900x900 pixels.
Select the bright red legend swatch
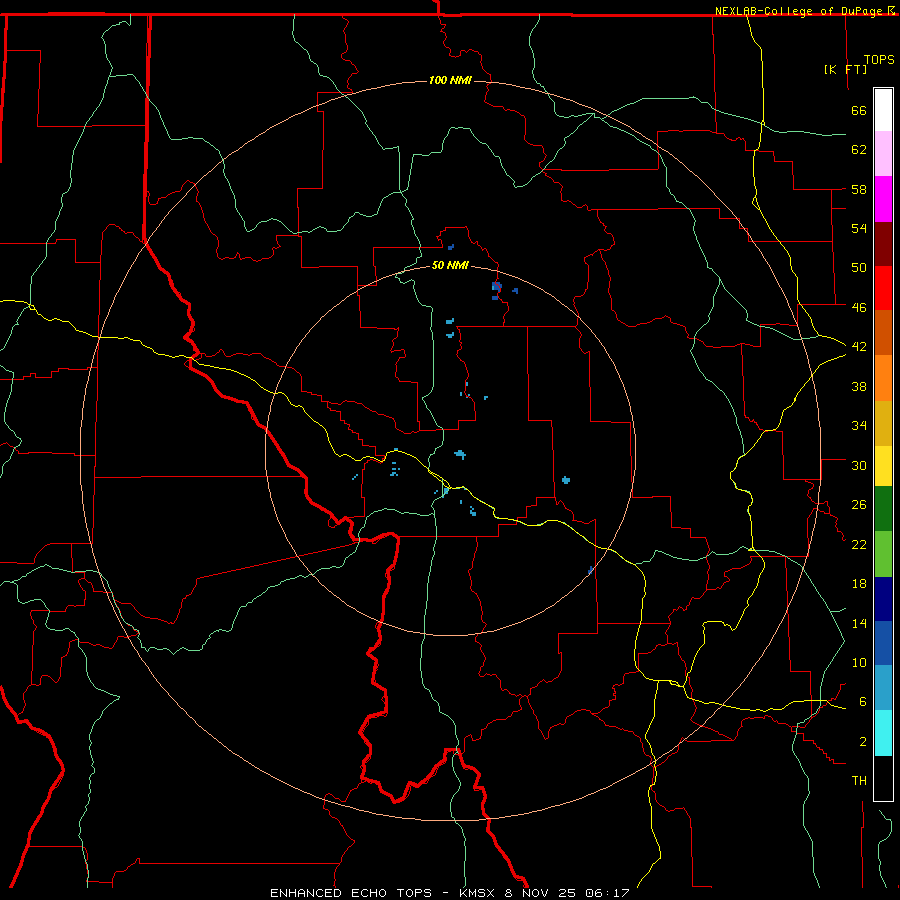click(x=883, y=288)
